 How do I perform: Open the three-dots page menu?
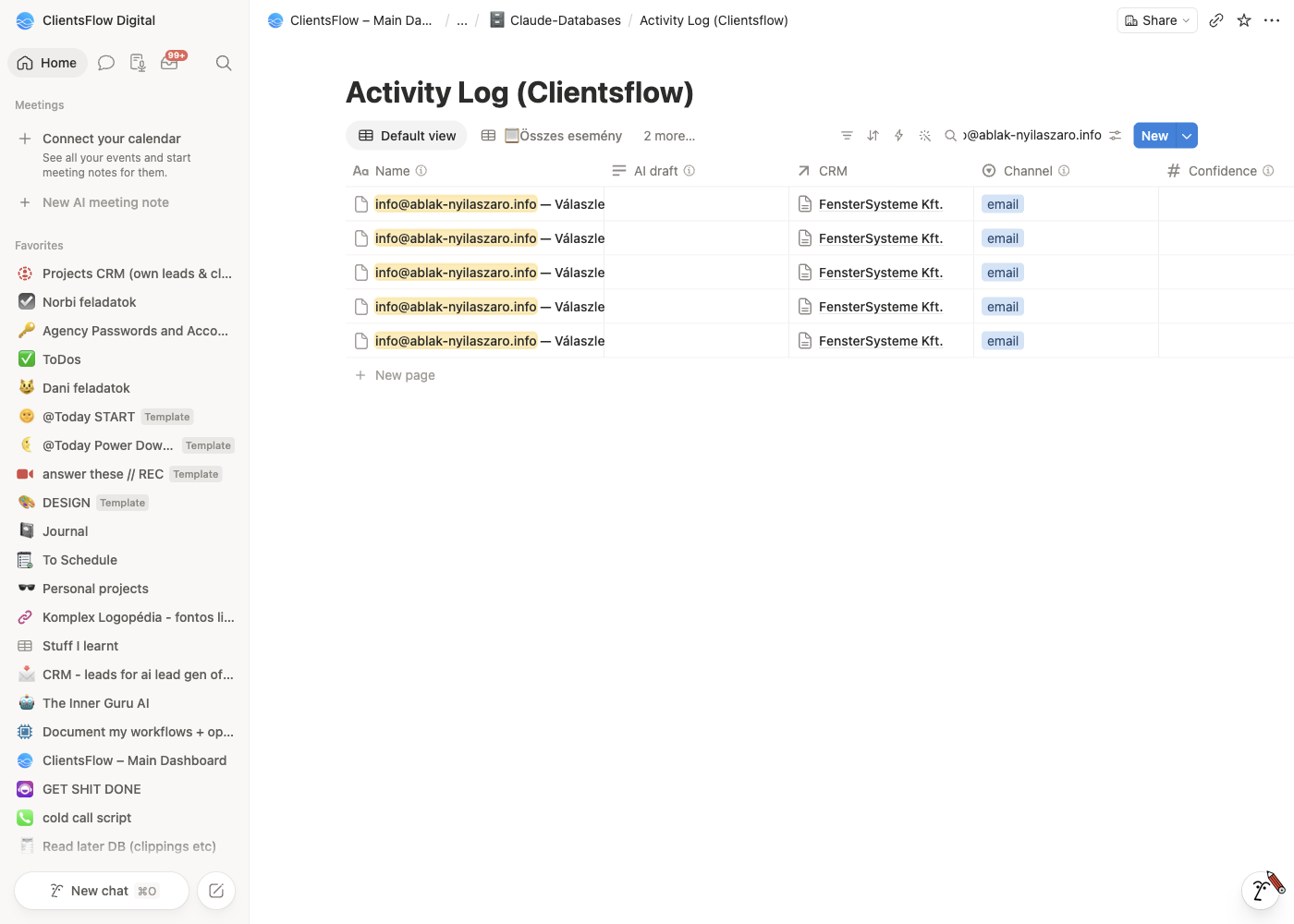click(x=1272, y=20)
